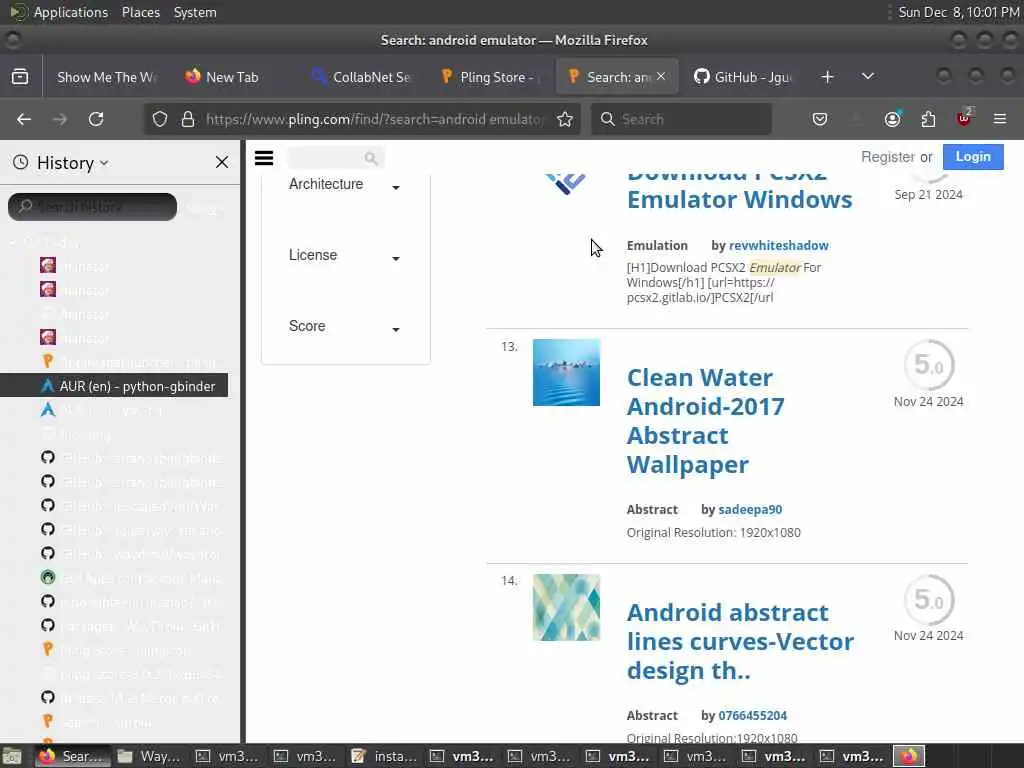
Task: Switch to the New Tab tab
Action: (x=232, y=77)
